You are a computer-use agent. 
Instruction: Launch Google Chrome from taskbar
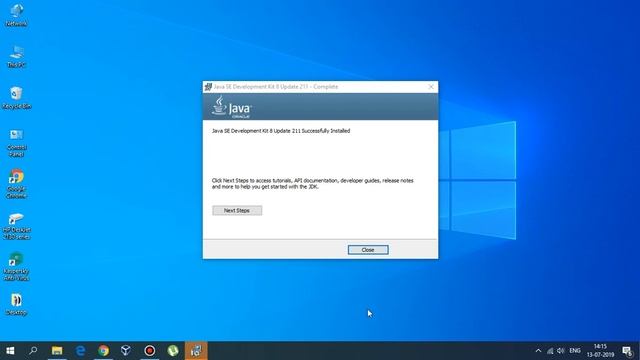(x=103, y=351)
